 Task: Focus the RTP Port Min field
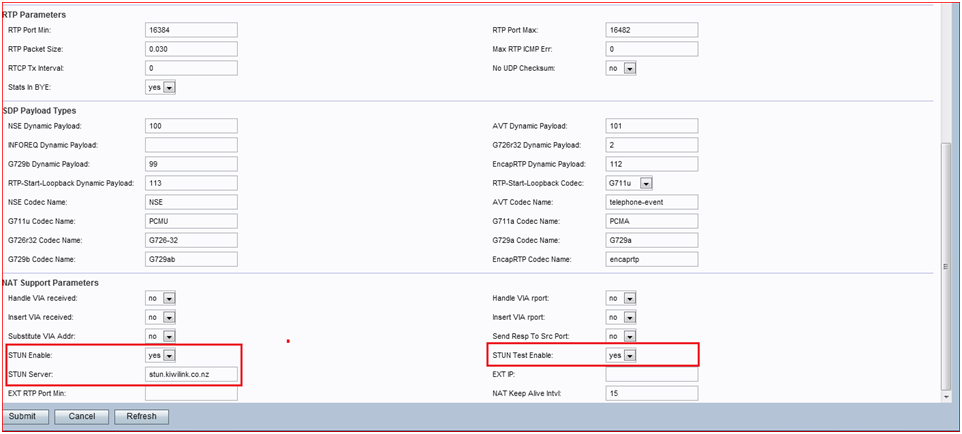(x=191, y=30)
